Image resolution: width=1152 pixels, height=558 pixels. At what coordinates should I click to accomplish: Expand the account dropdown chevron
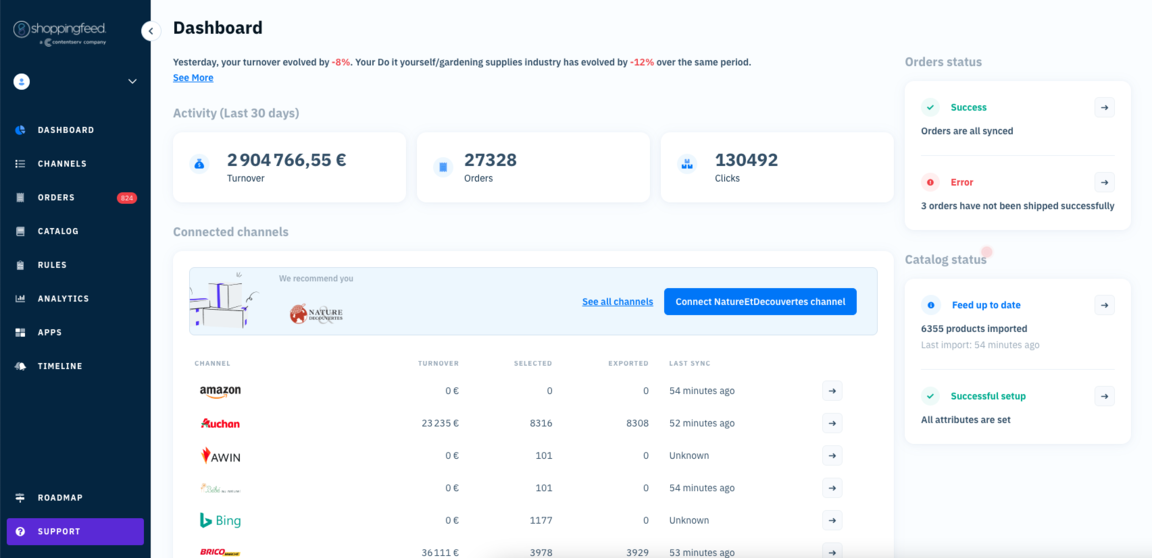click(132, 81)
